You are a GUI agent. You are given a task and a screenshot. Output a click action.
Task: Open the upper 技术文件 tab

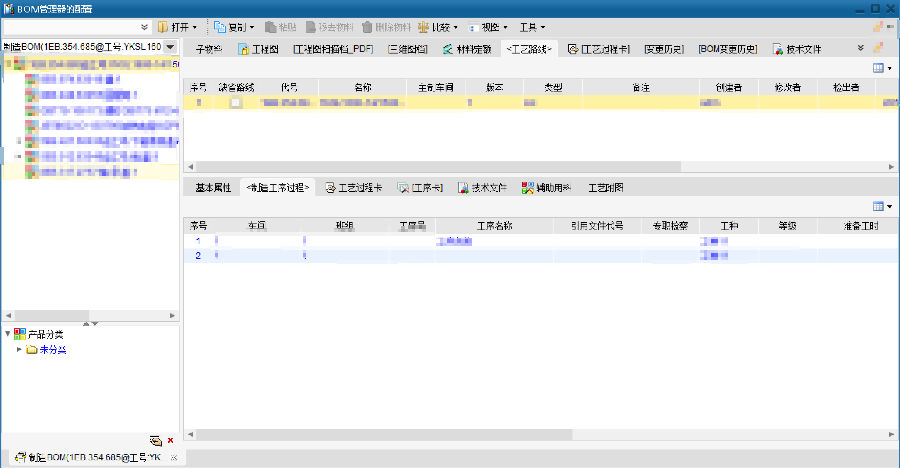click(x=797, y=49)
